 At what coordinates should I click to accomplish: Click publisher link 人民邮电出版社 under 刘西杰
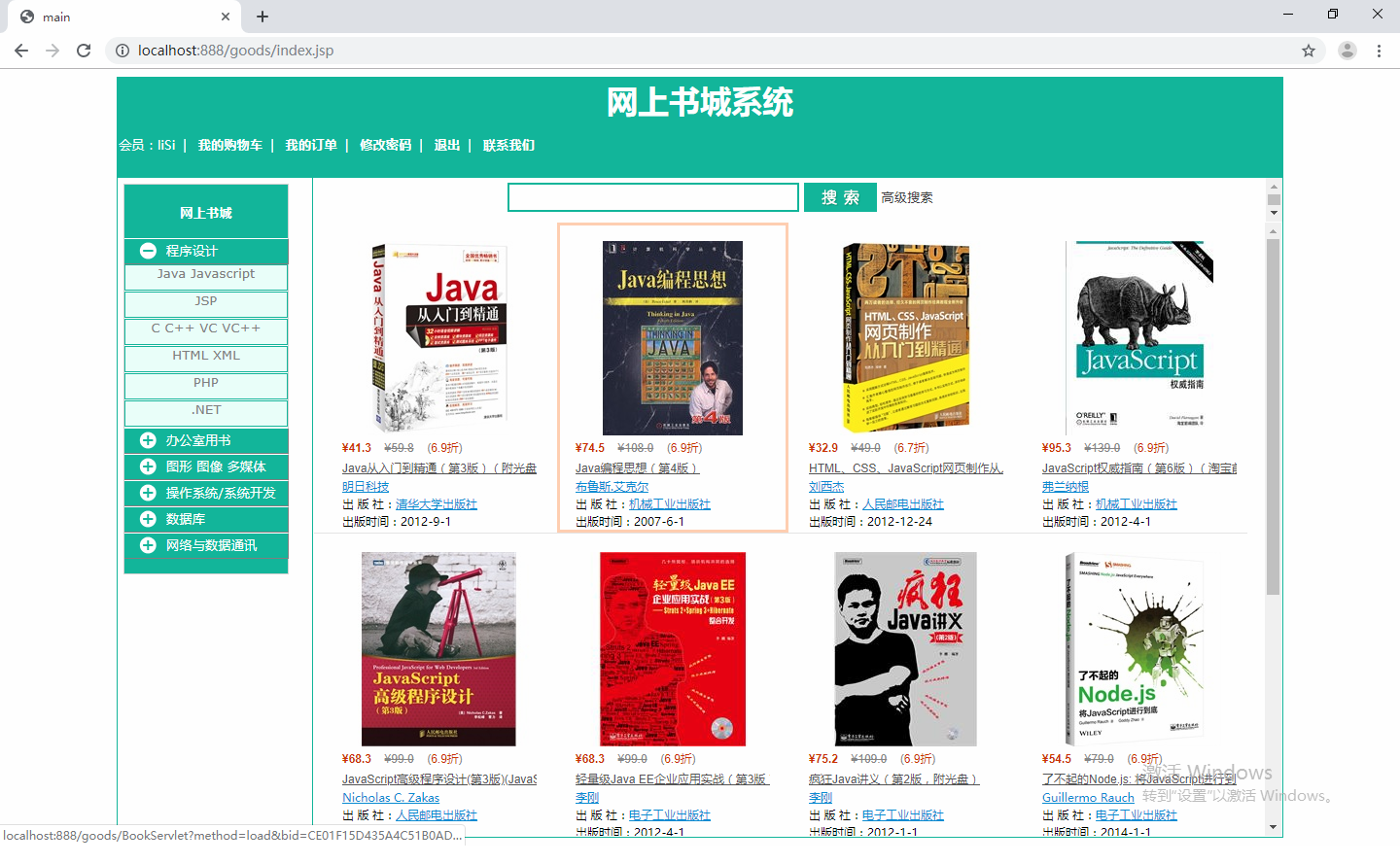pos(903,504)
